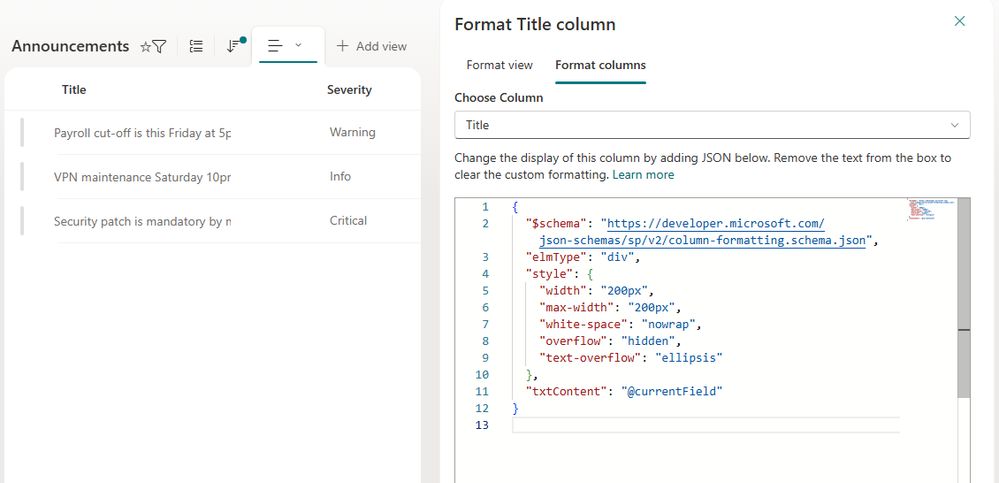The image size is (999, 483).
Task: Click the Announcements list title
Action: click(x=70, y=46)
